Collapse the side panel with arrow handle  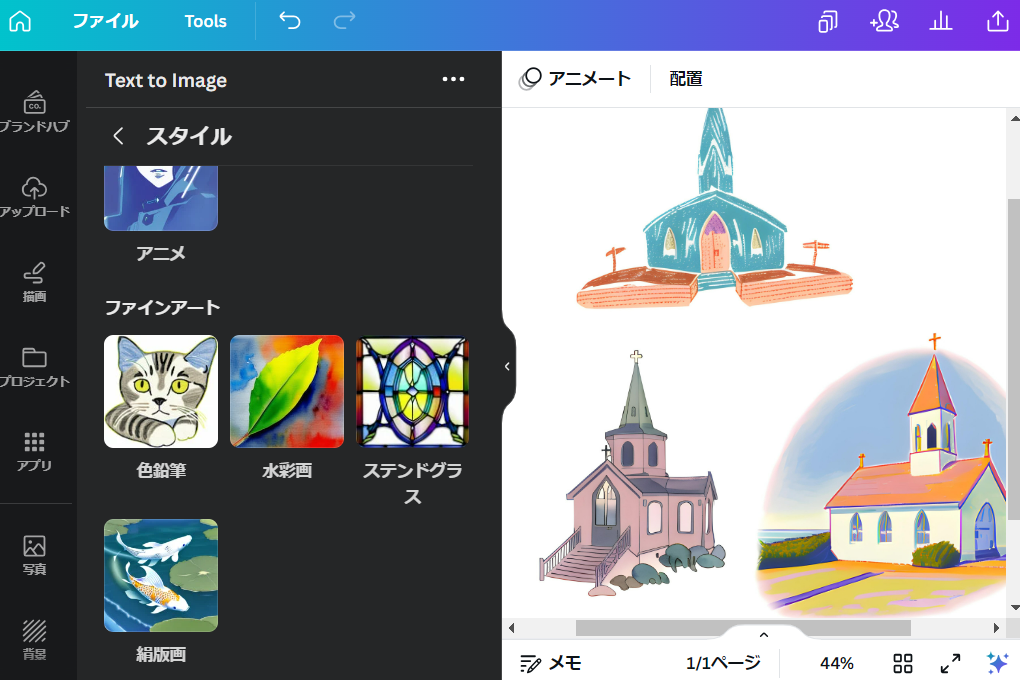507,366
